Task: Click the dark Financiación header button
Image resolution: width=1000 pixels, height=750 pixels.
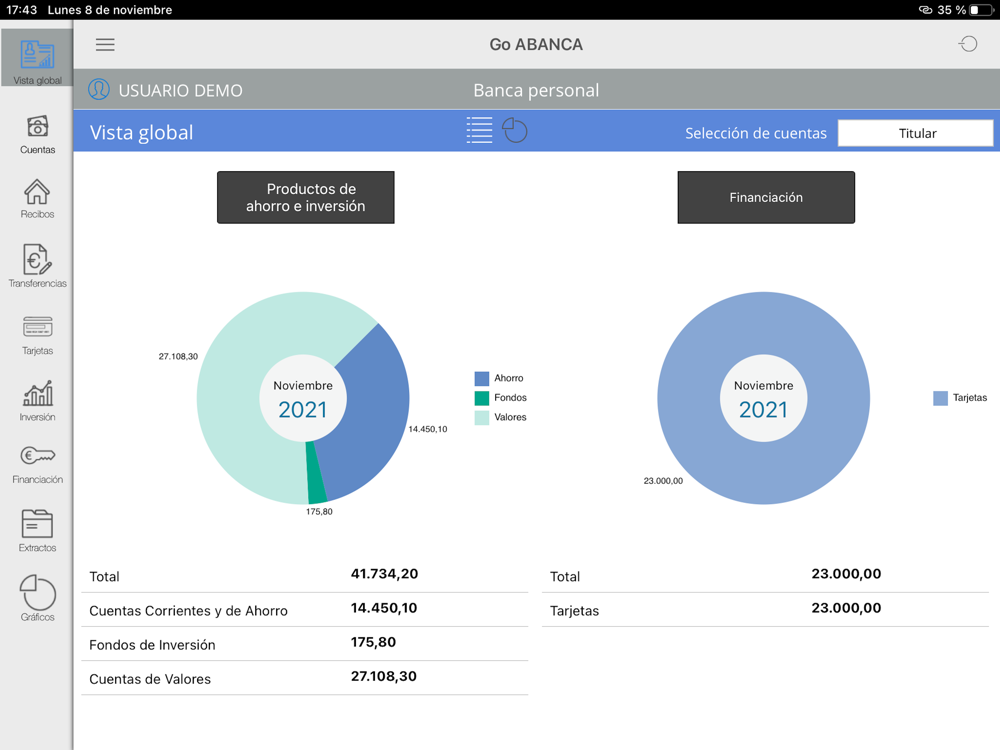Action: click(766, 197)
